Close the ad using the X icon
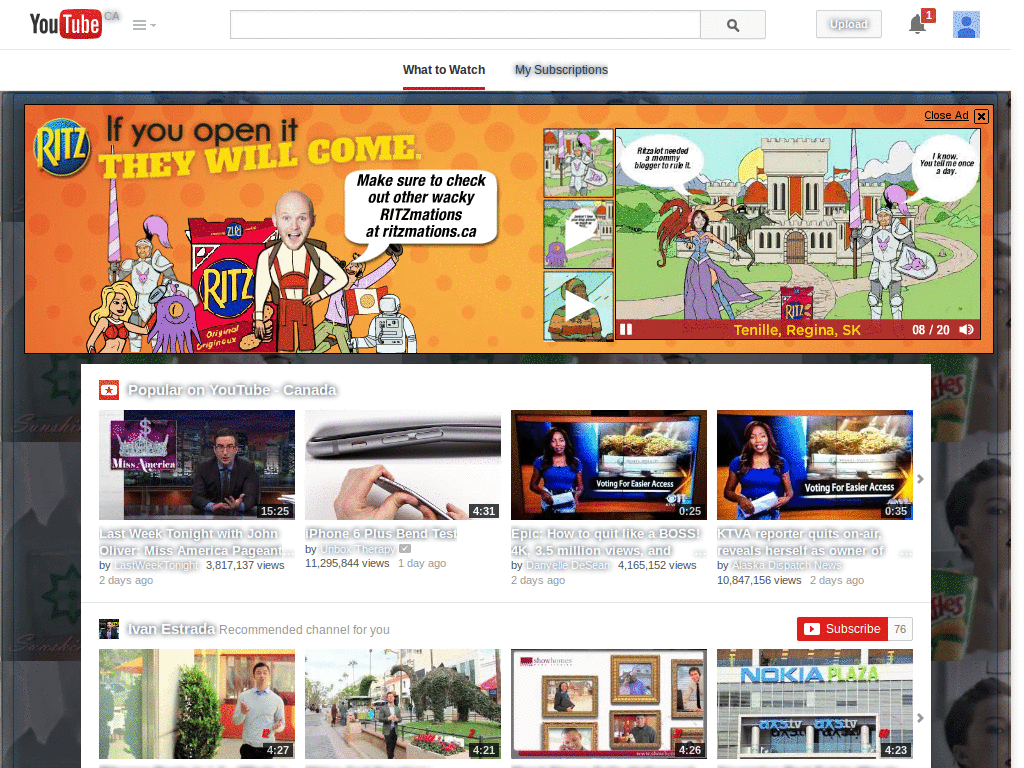 981,116
